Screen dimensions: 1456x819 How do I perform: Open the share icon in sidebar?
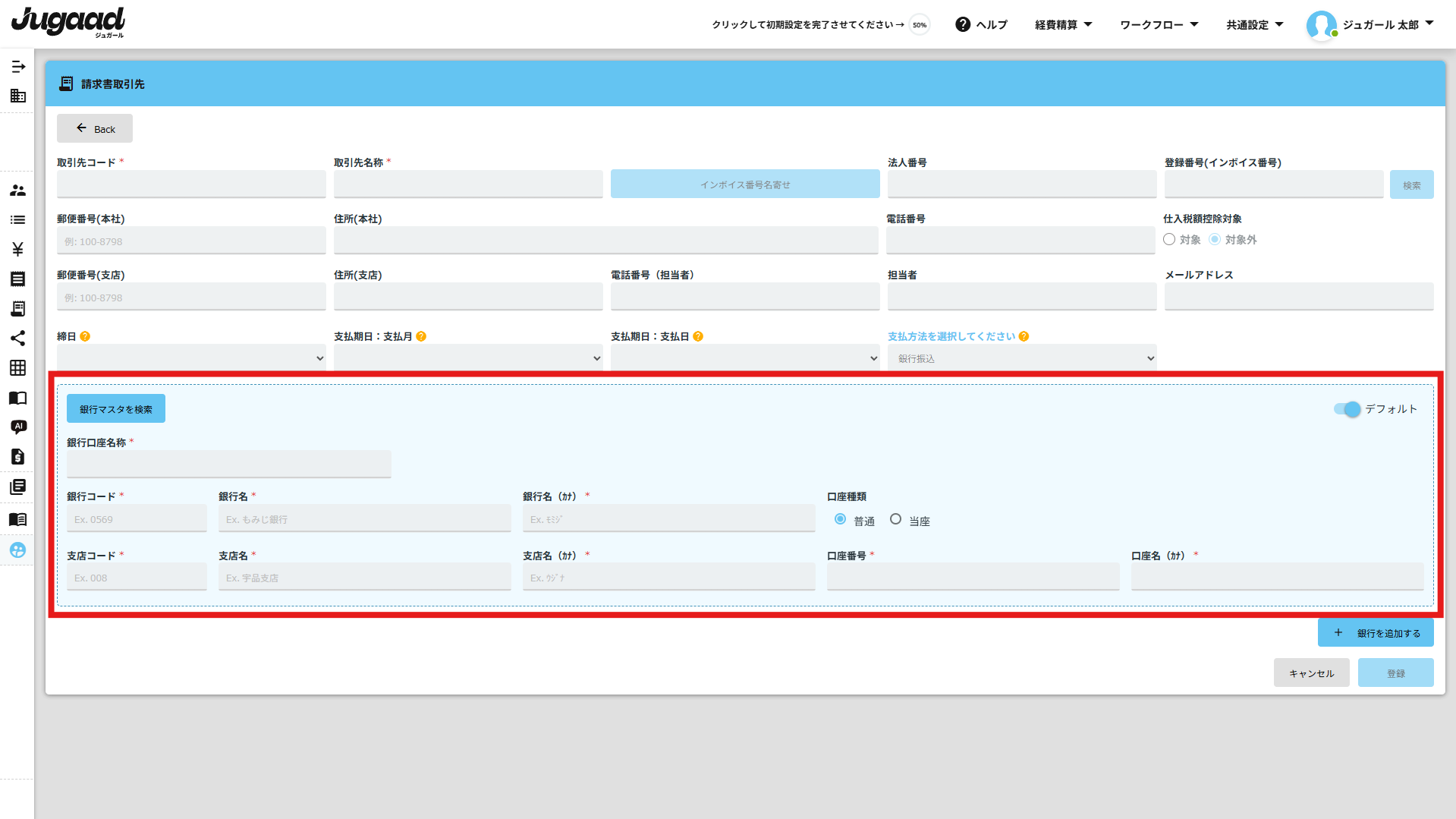click(x=18, y=339)
